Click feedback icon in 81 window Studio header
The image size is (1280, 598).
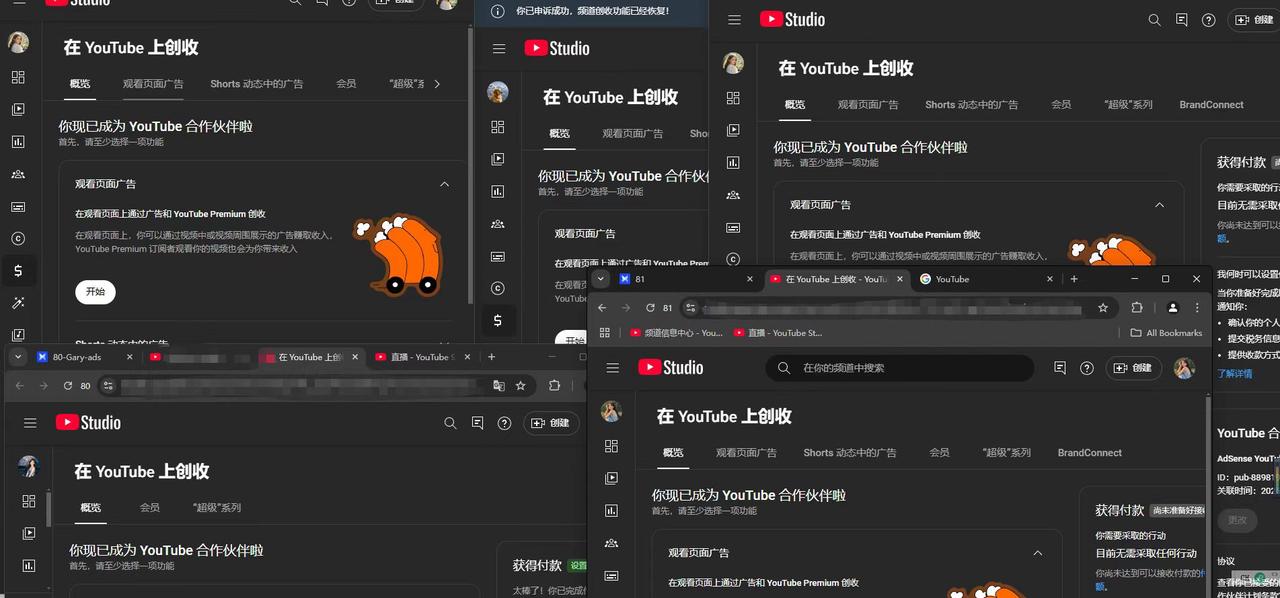click(1060, 368)
